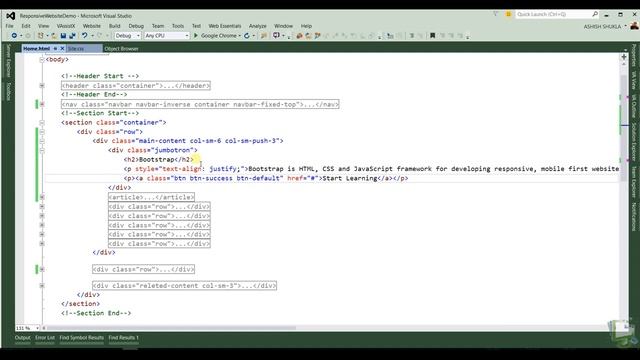Open the Solution Explorer side tab
Image resolution: width=640 pixels, height=360 pixels.
coord(633,142)
